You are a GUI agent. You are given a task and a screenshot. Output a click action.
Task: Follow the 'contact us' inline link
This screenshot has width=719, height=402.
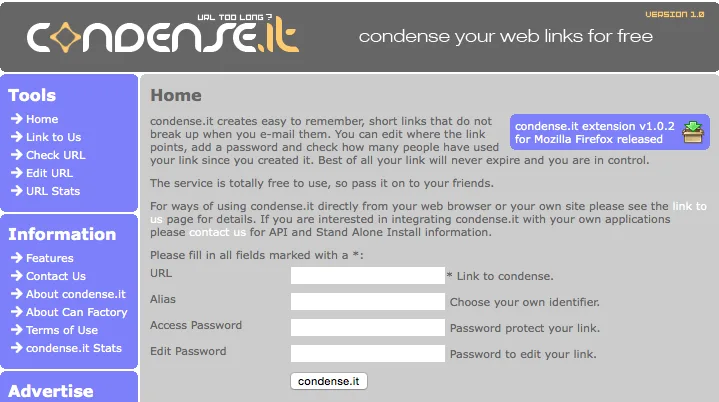pos(217,232)
